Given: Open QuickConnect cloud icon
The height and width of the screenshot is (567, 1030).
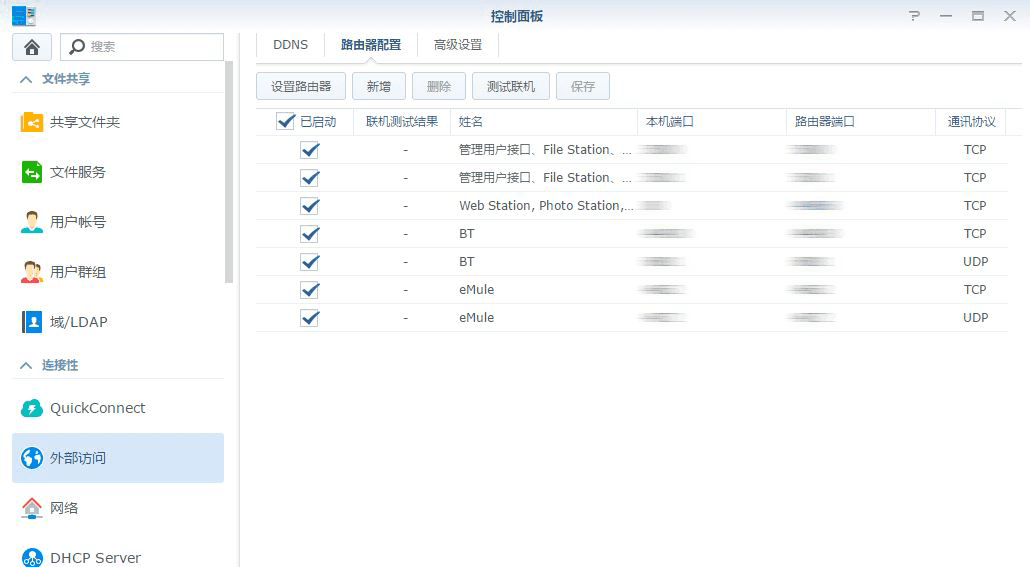Looking at the screenshot, I should point(32,408).
